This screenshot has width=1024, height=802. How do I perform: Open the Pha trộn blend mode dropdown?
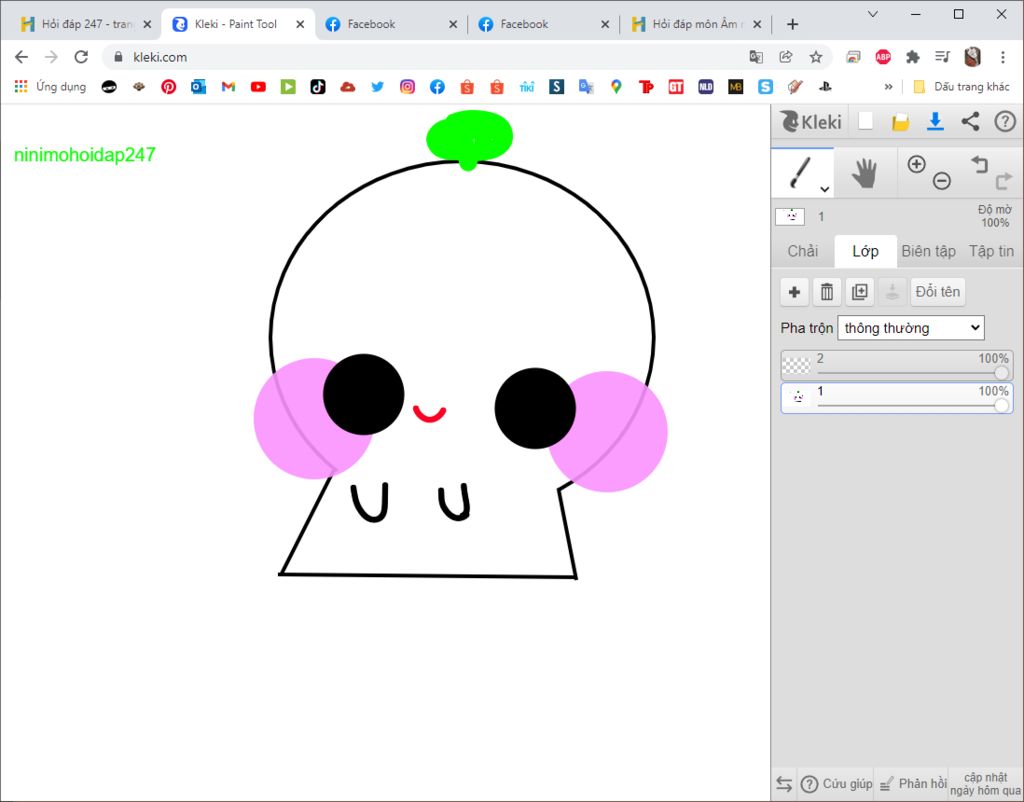(911, 328)
